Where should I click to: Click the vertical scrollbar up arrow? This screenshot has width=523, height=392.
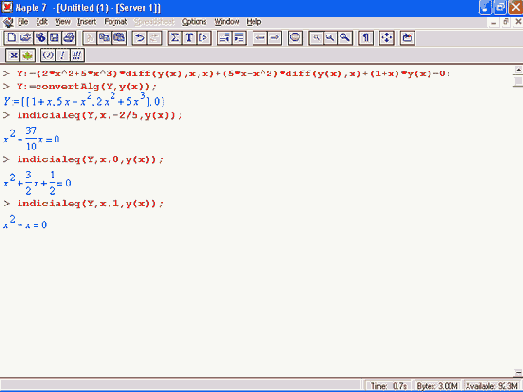pyautogui.click(x=518, y=70)
